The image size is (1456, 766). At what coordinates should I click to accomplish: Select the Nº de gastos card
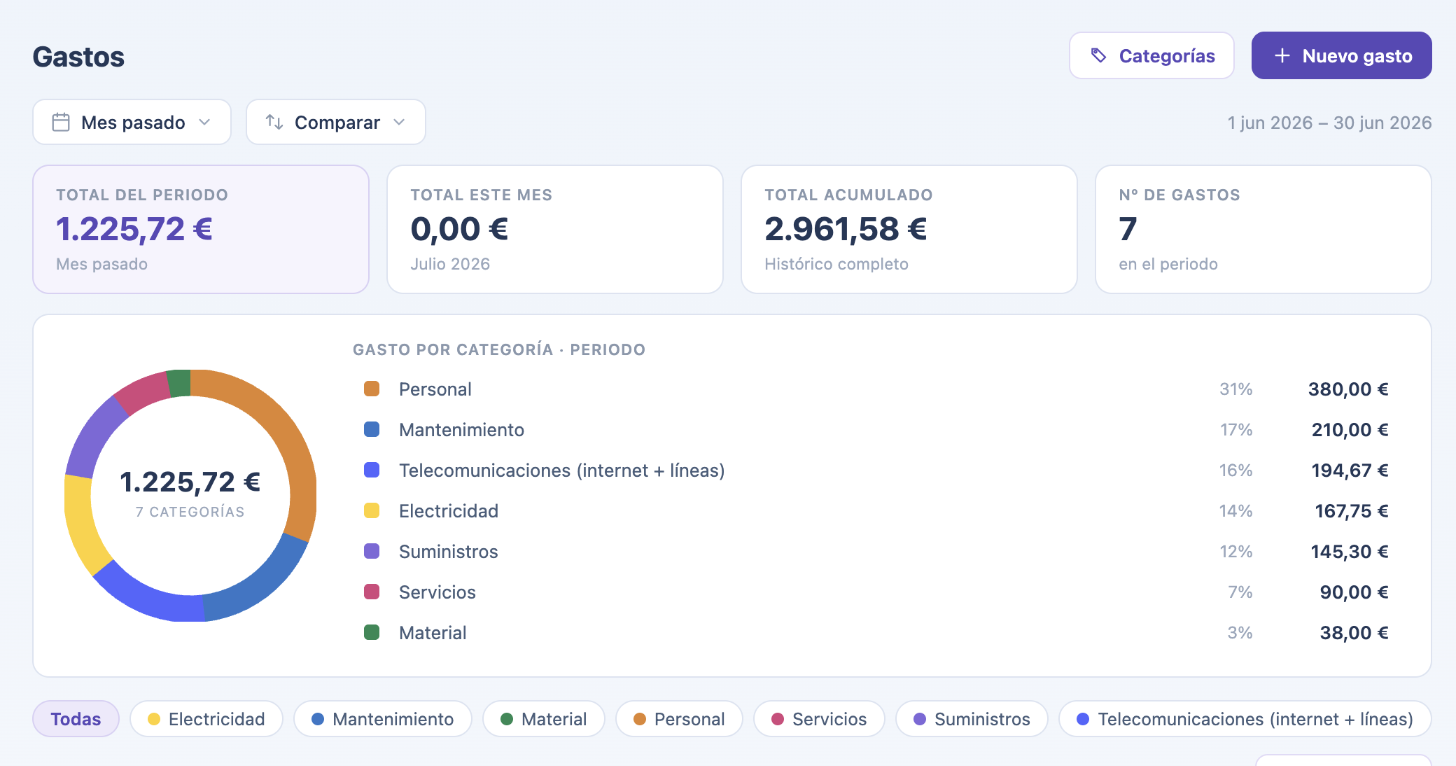coord(1263,229)
